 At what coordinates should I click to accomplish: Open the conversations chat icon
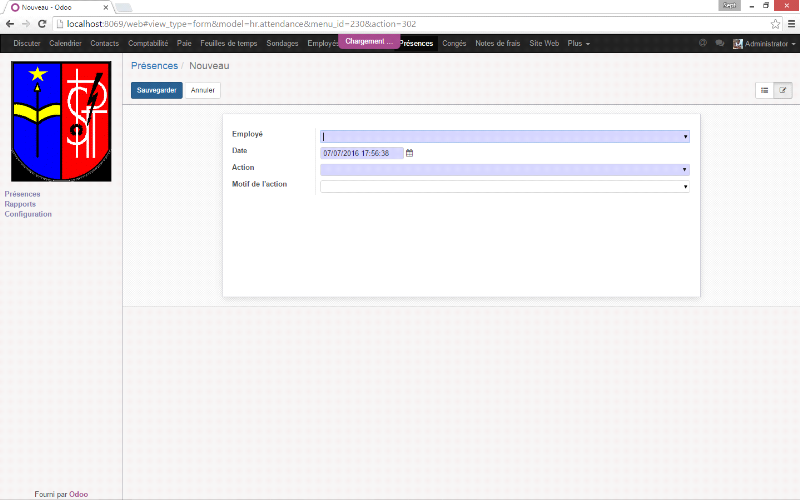[719, 43]
